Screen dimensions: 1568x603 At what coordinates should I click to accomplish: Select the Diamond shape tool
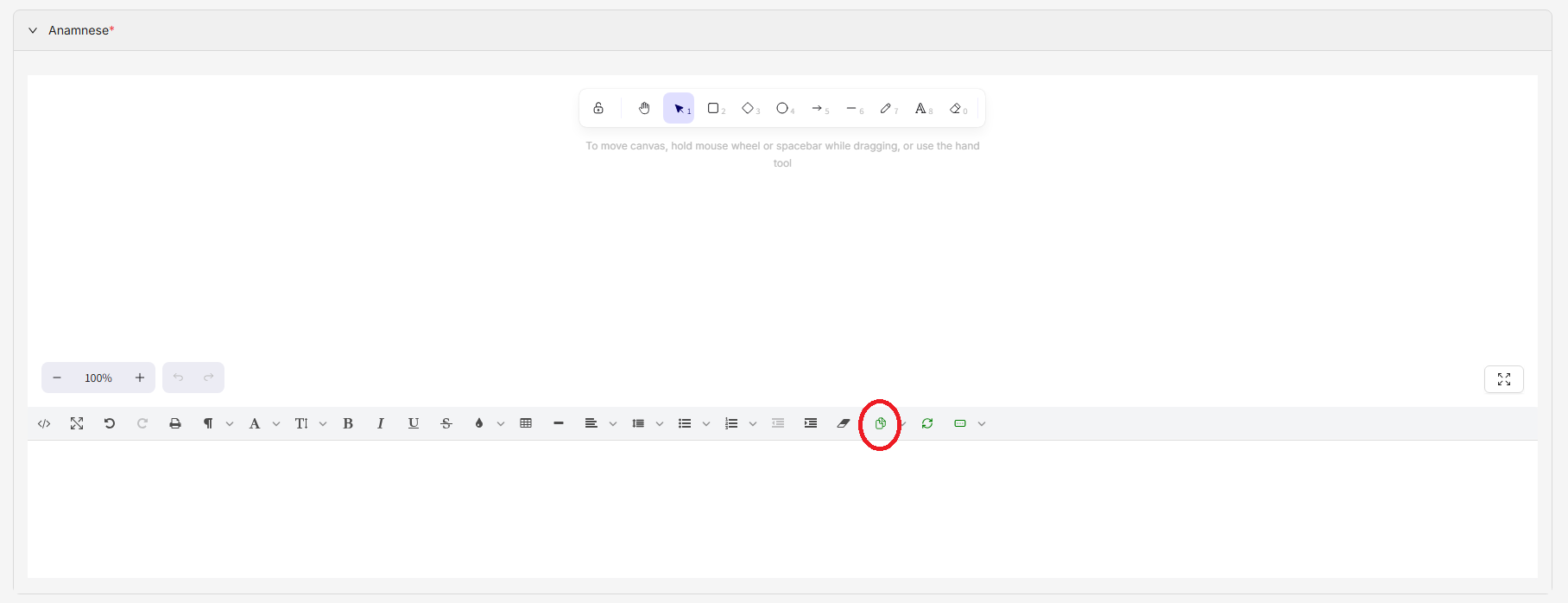tap(748, 109)
